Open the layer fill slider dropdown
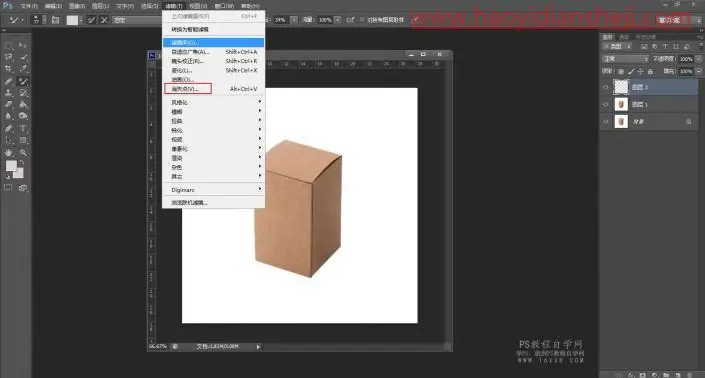705x378 pixels. pyautogui.click(x=699, y=71)
